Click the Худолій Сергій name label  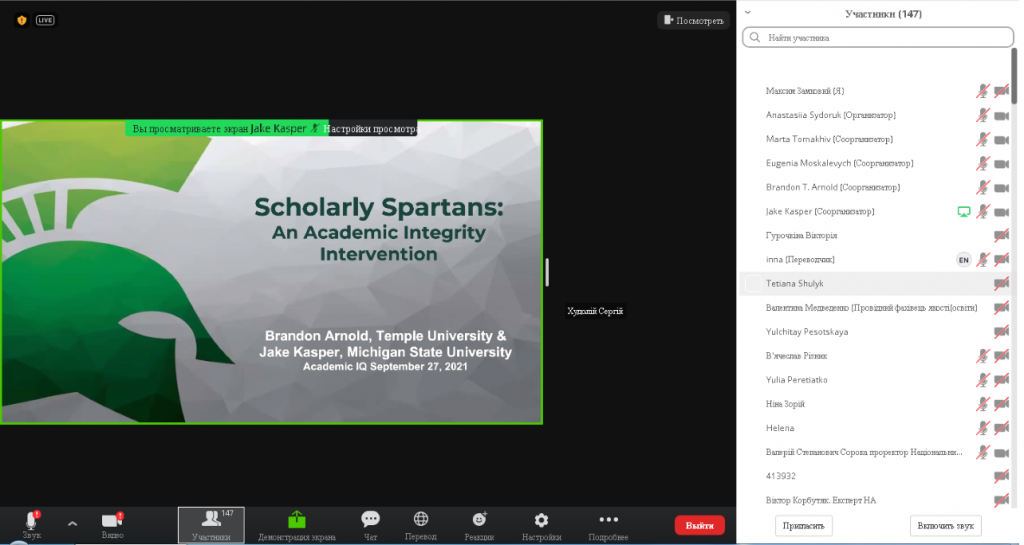click(x=595, y=311)
